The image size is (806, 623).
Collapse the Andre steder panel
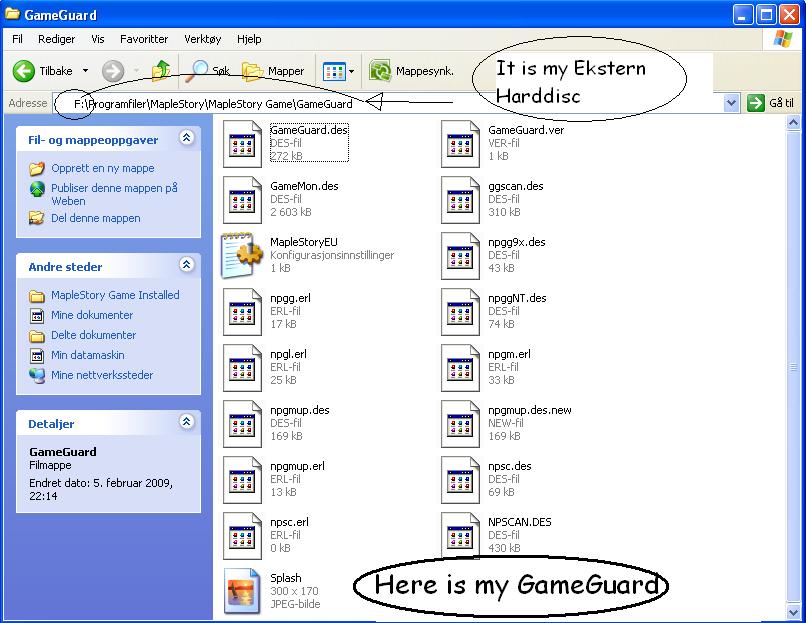[186, 264]
